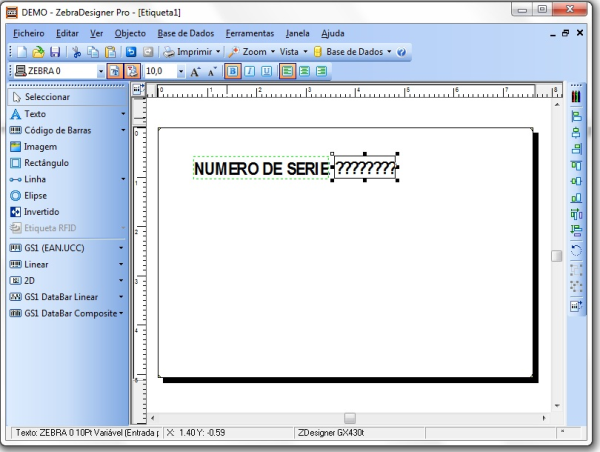600x452 pixels.
Task: Click the Cut scissors icon
Action: point(76,51)
